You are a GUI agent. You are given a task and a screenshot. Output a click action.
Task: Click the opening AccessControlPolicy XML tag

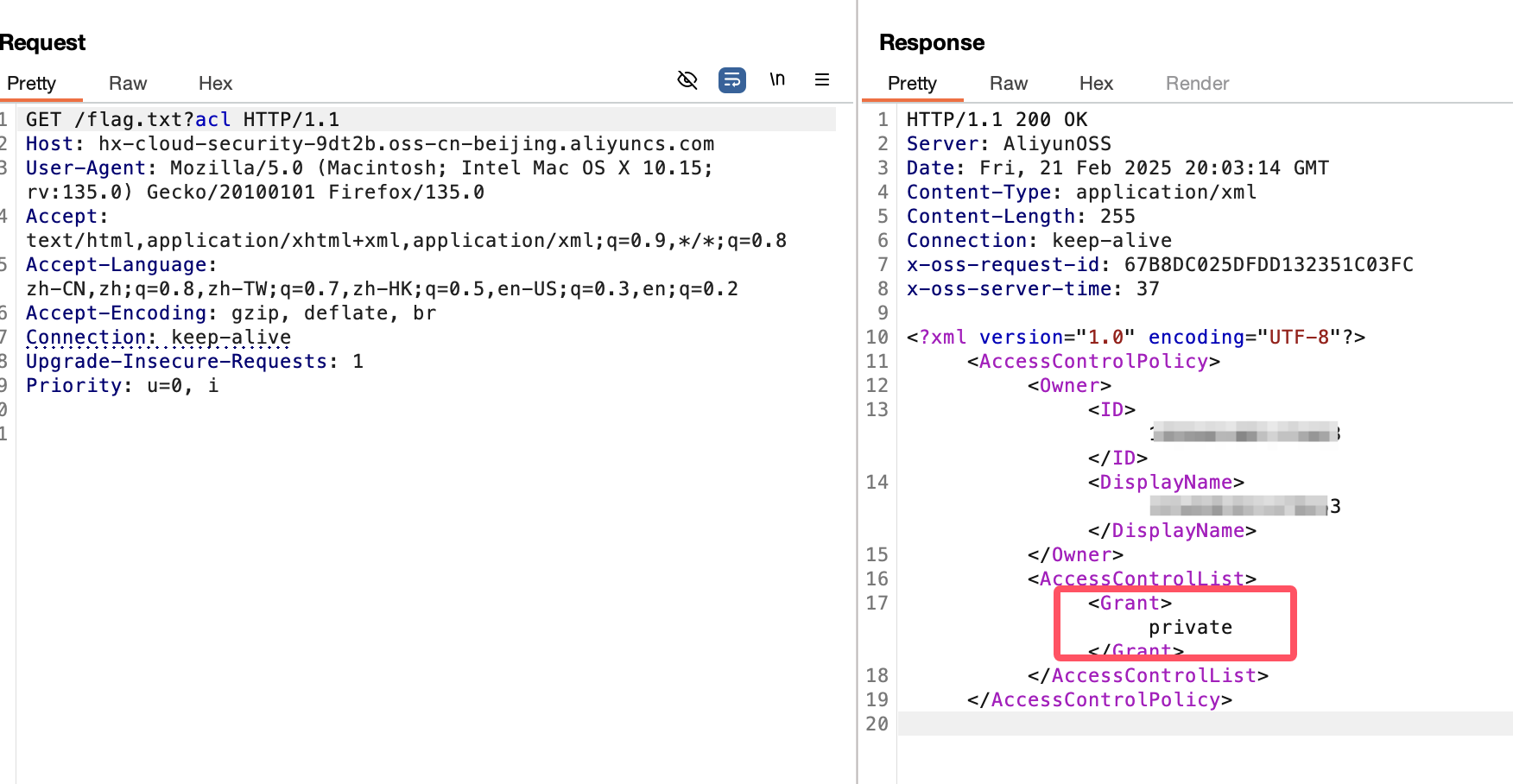1093,362
